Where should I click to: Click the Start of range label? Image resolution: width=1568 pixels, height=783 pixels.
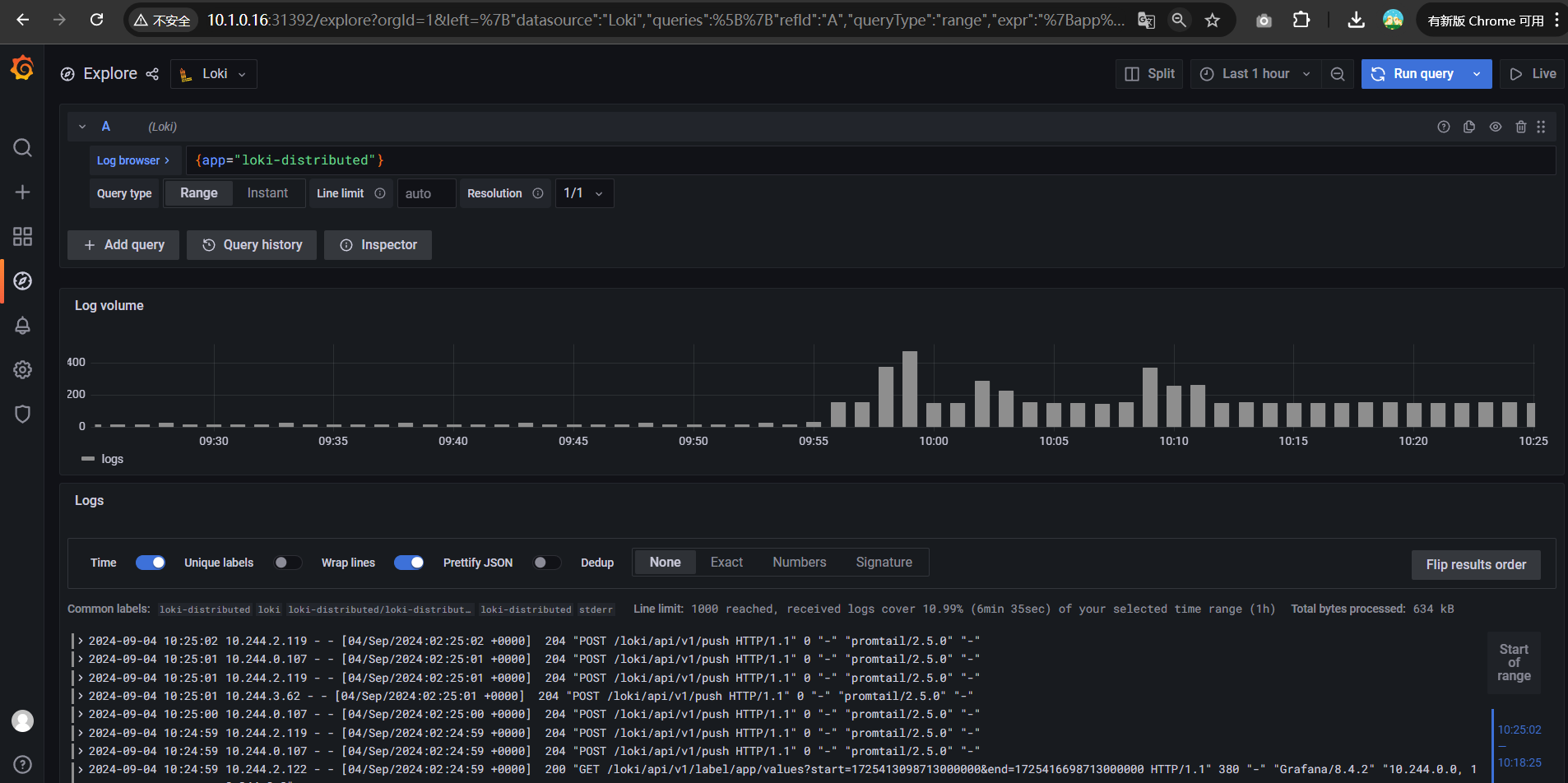tap(1514, 663)
